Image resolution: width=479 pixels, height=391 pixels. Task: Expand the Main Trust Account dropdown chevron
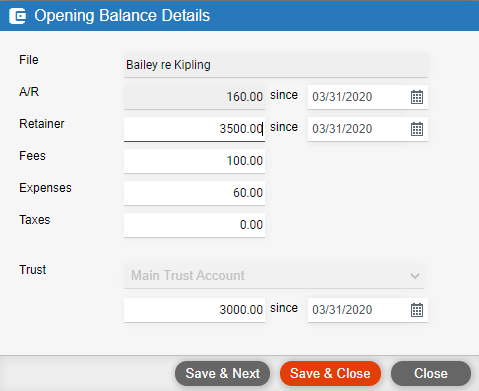coord(415,276)
